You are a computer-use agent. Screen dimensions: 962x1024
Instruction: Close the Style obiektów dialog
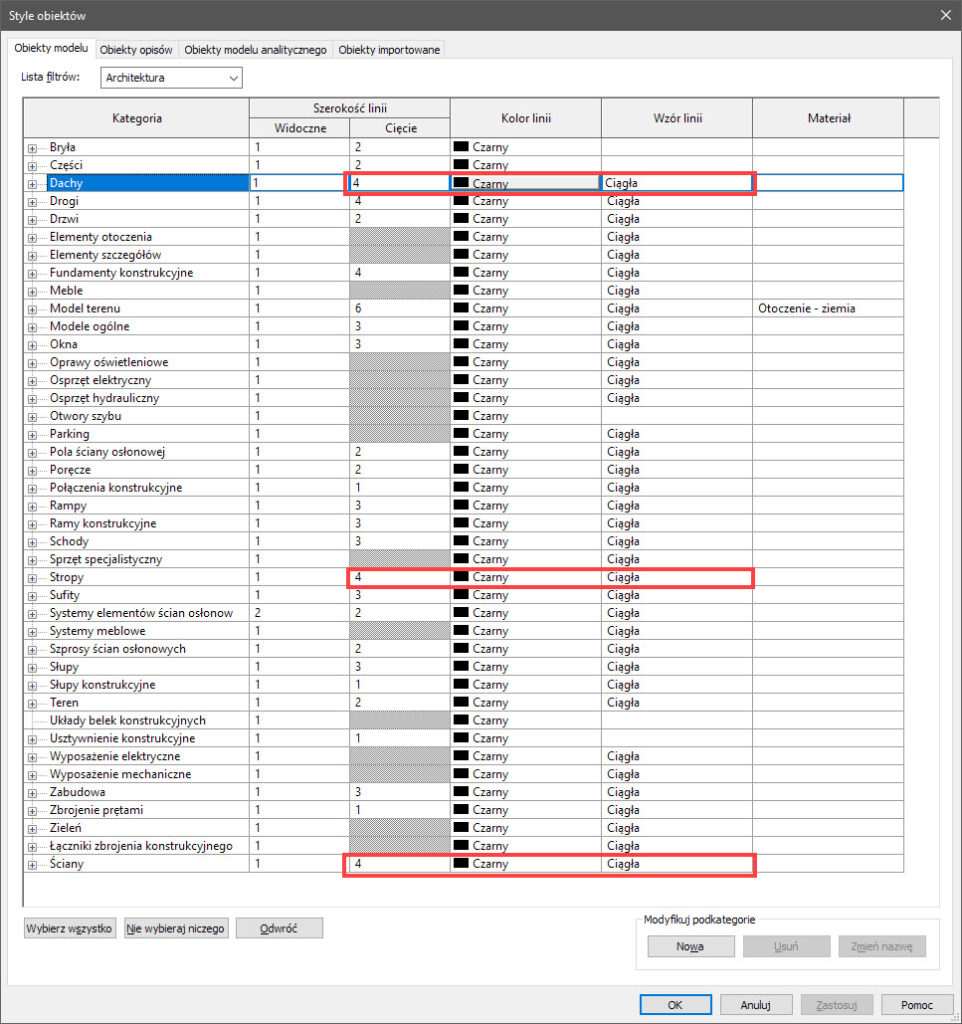pyautogui.click(x=945, y=14)
